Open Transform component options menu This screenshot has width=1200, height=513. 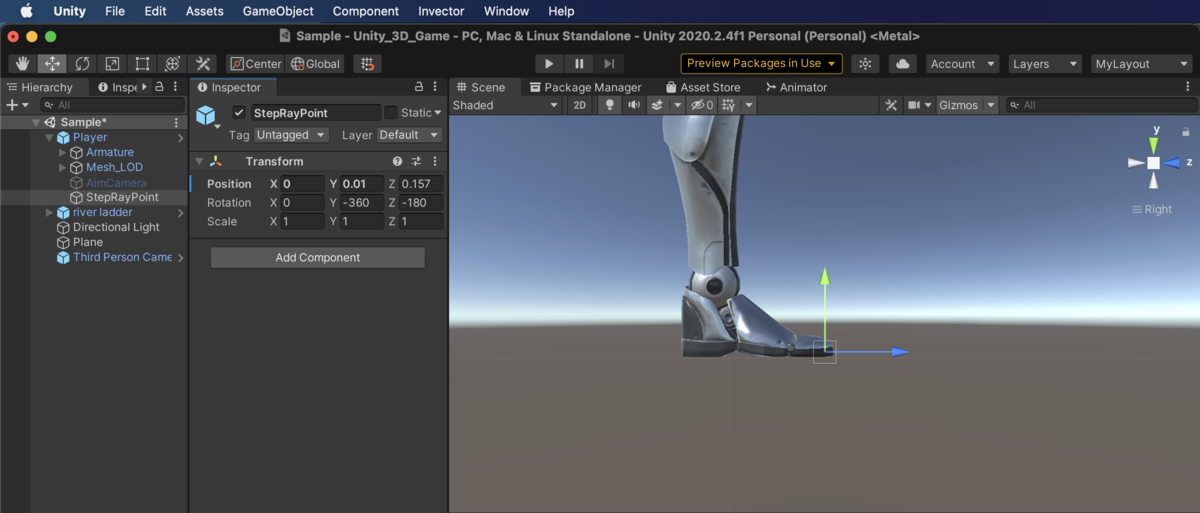435,161
